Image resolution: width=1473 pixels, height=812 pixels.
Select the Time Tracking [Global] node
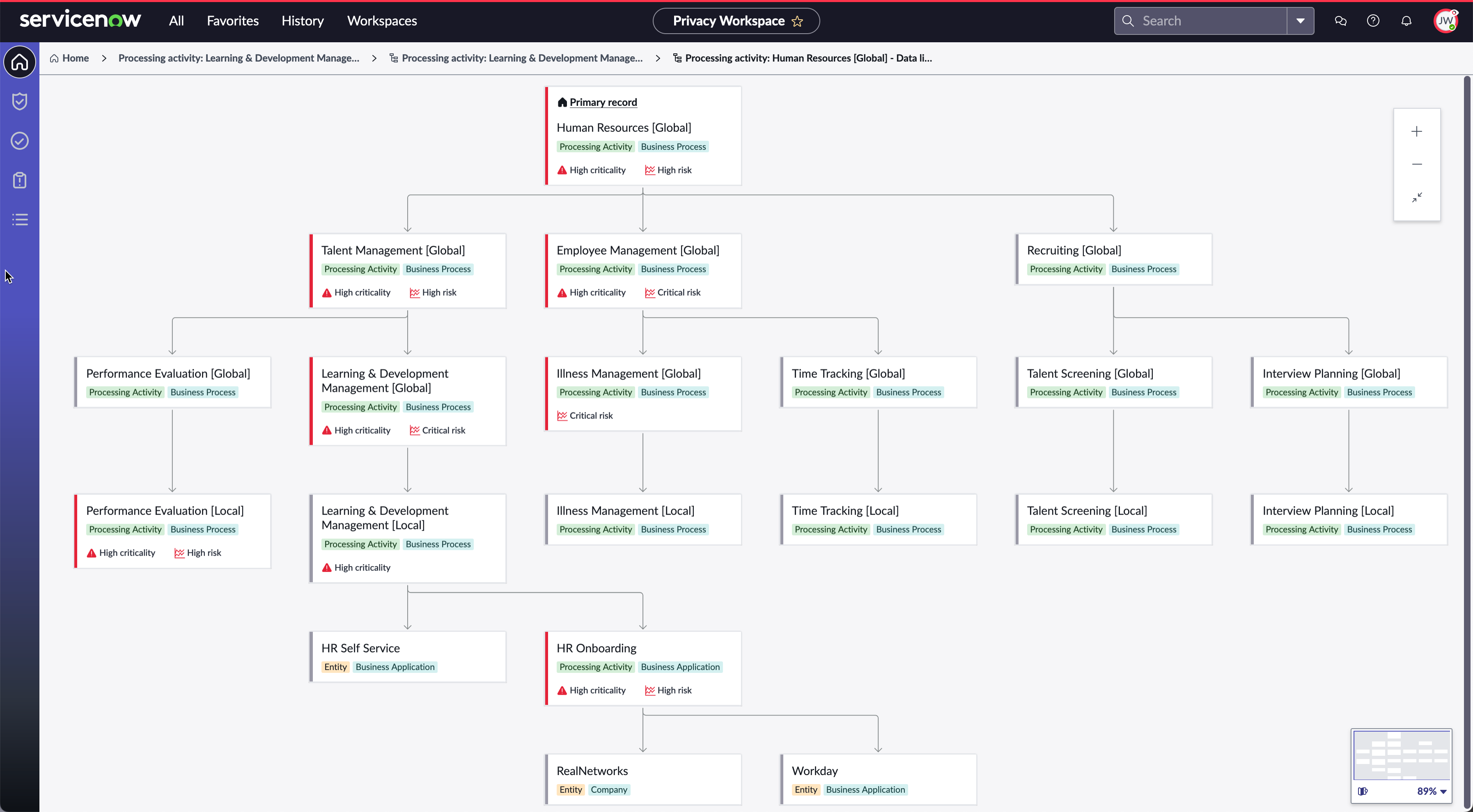coord(878,382)
